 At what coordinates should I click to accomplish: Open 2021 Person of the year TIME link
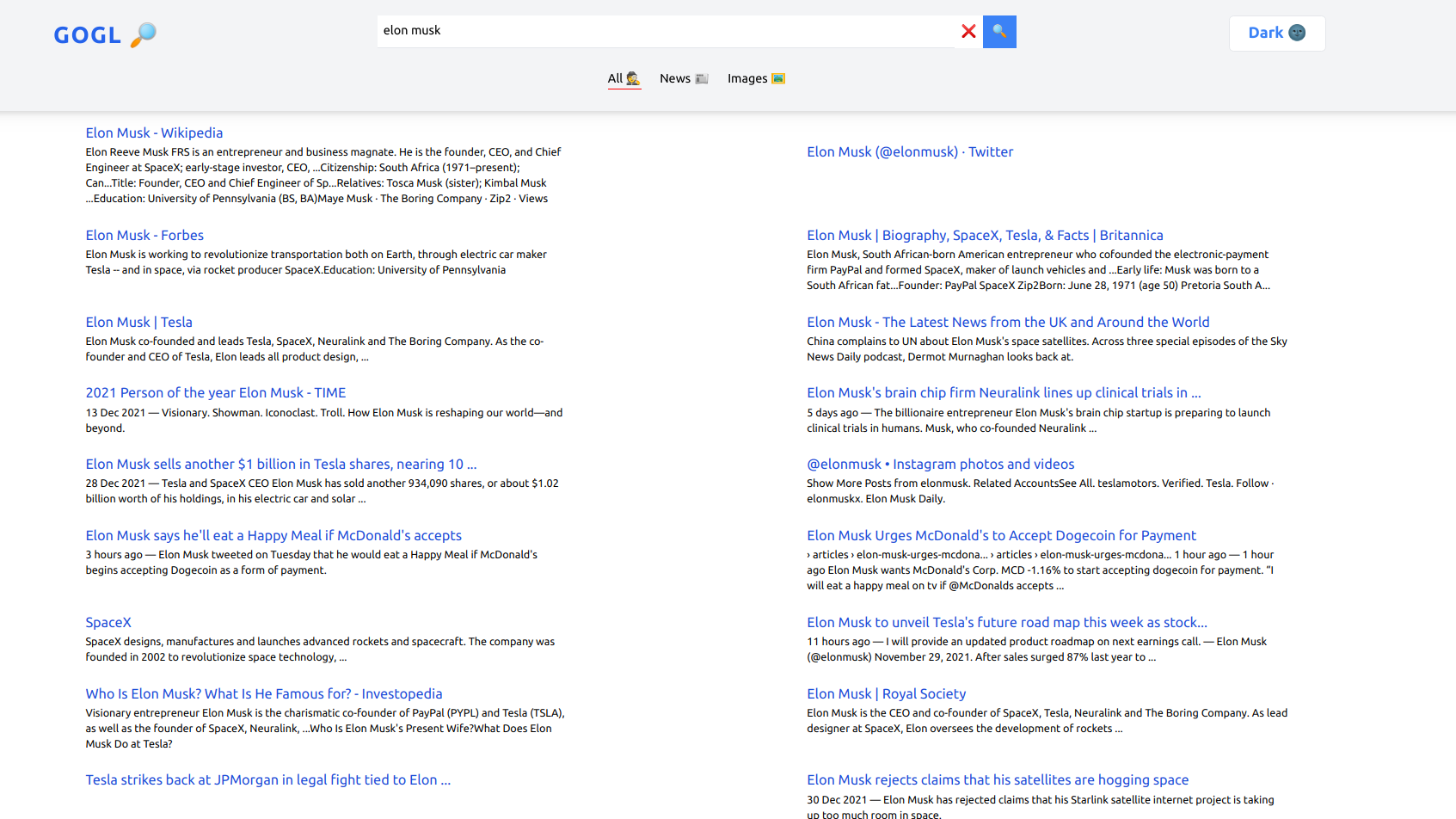[215, 392]
